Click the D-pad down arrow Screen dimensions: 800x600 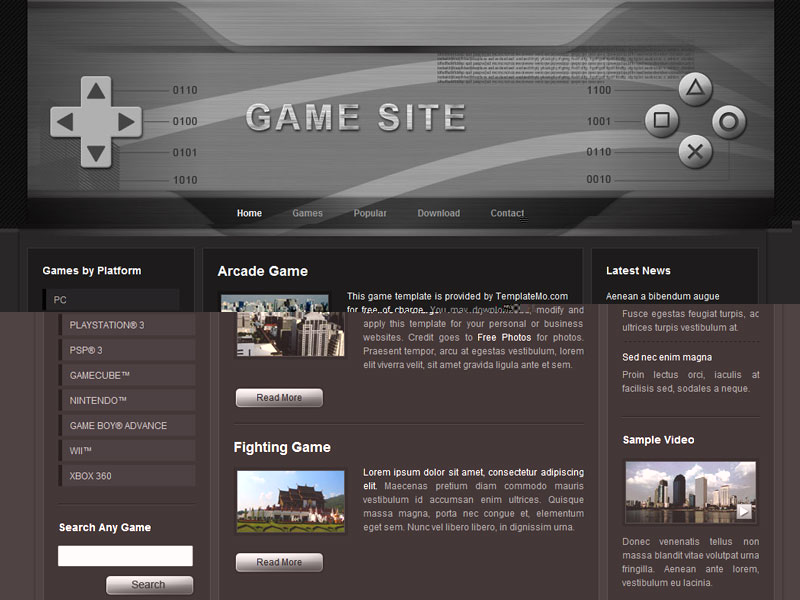pyautogui.click(x=95, y=152)
